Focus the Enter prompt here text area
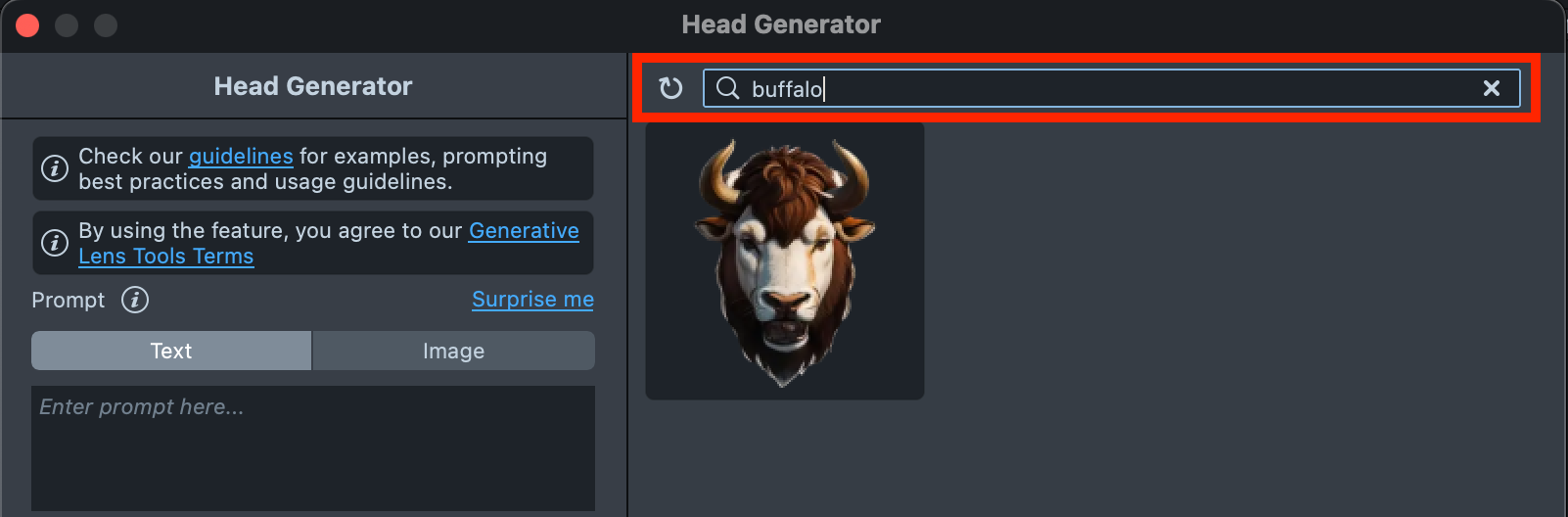The width and height of the screenshot is (1568, 517). point(313,448)
